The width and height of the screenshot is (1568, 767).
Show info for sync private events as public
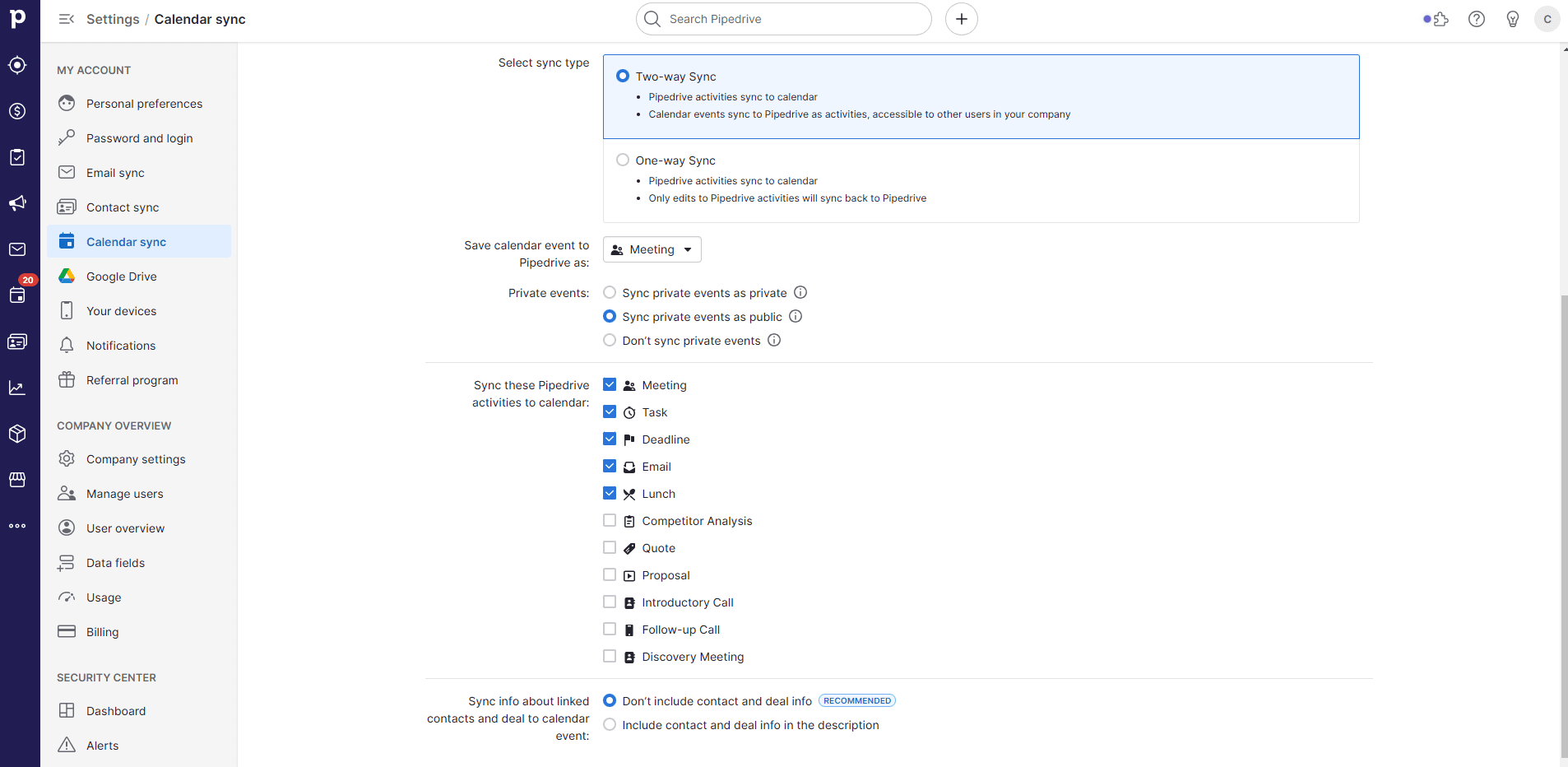tap(796, 316)
